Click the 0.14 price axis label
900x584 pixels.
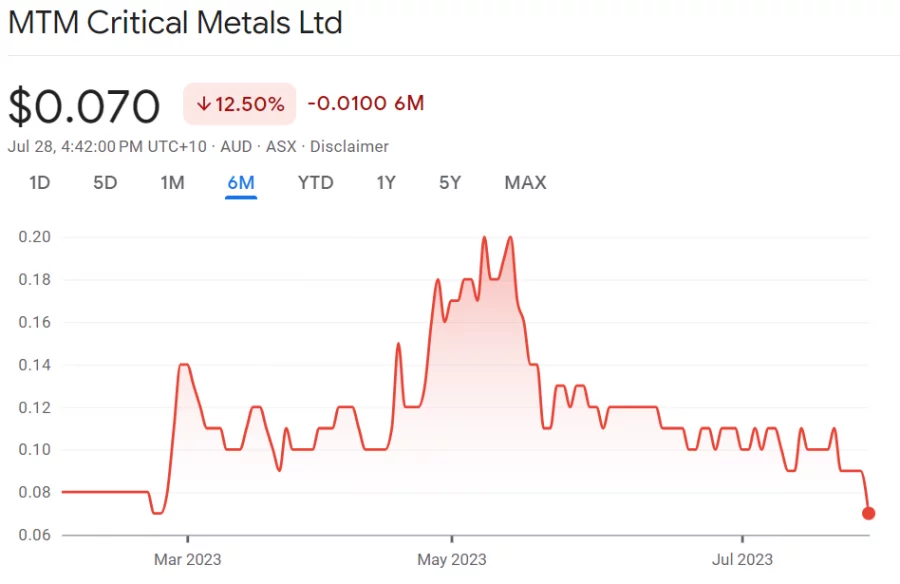click(33, 365)
